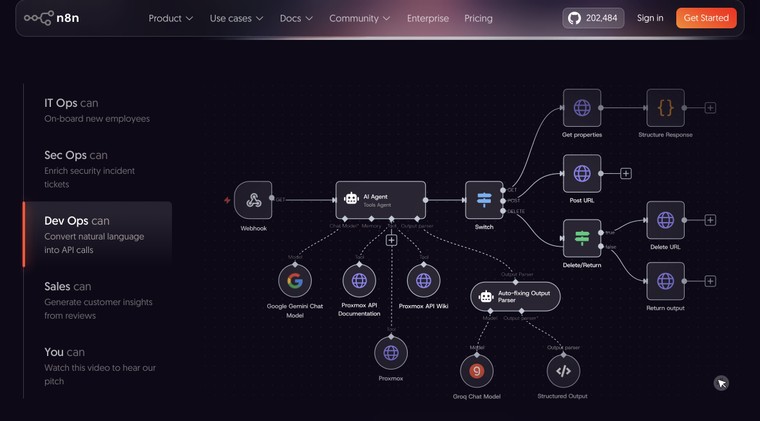Click the Return output globe node
Screen dimensions: 760x421
665,281
